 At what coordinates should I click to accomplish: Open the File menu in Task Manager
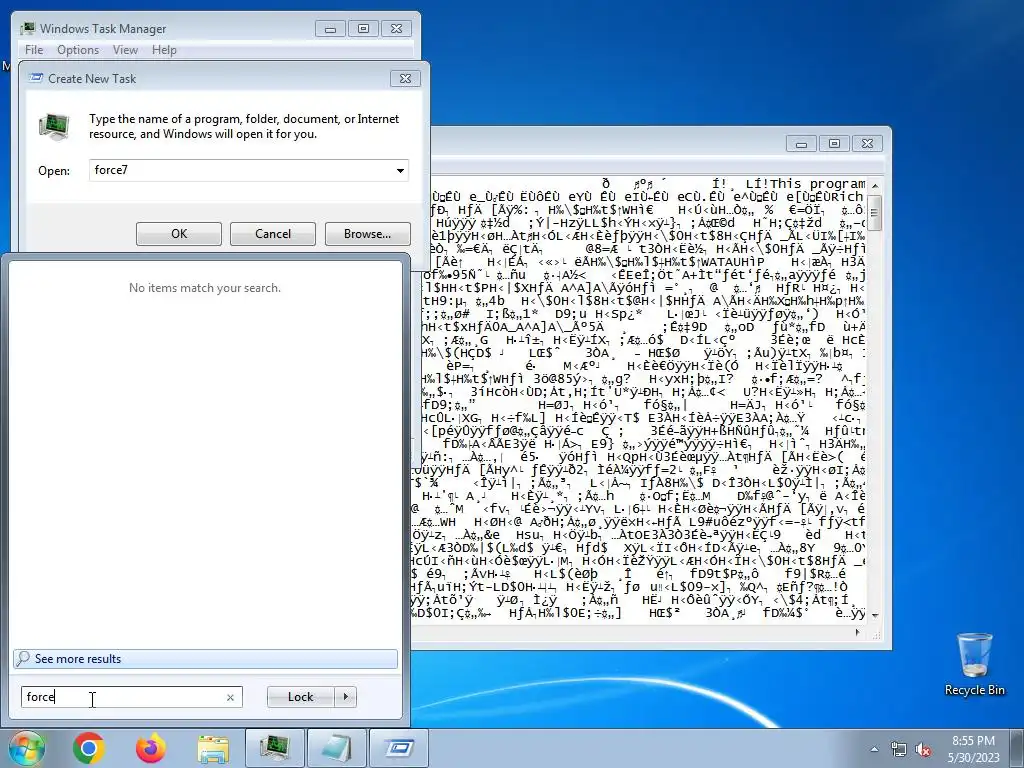click(x=34, y=50)
